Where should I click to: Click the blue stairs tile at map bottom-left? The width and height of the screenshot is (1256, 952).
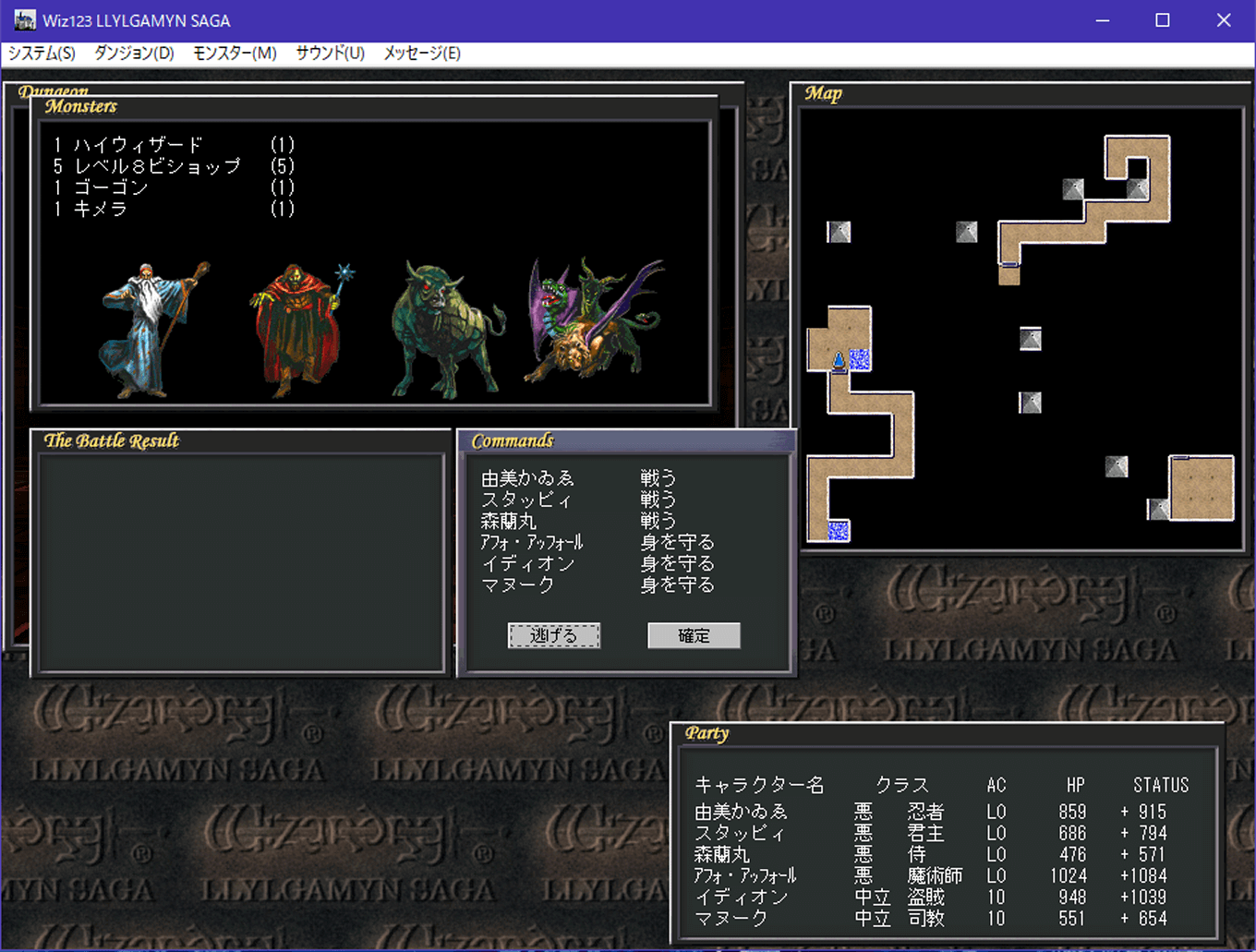point(838,530)
